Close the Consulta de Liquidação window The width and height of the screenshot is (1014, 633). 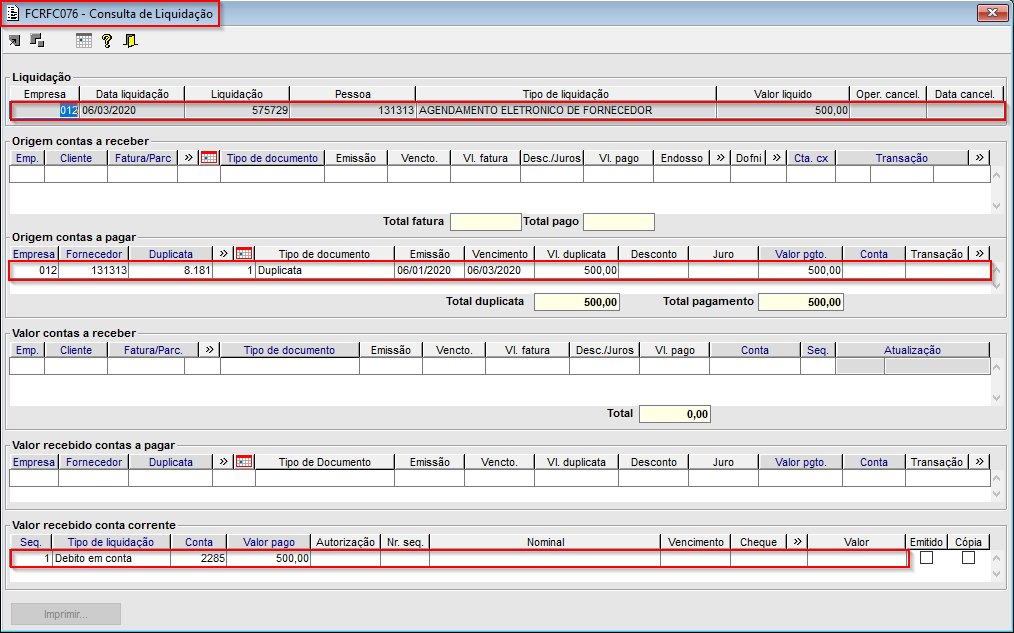[x=992, y=12]
